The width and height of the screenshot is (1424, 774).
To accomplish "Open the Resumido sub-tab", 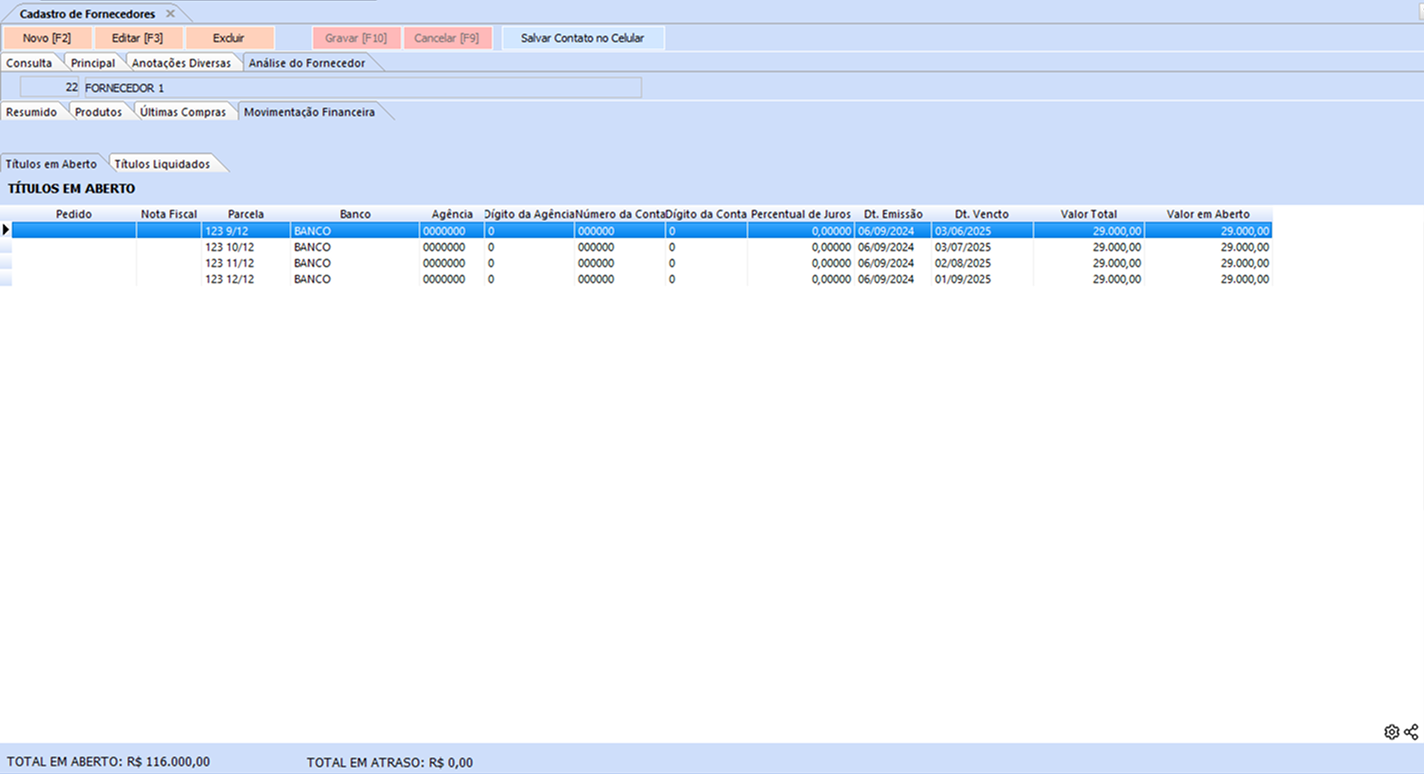I will [x=32, y=112].
